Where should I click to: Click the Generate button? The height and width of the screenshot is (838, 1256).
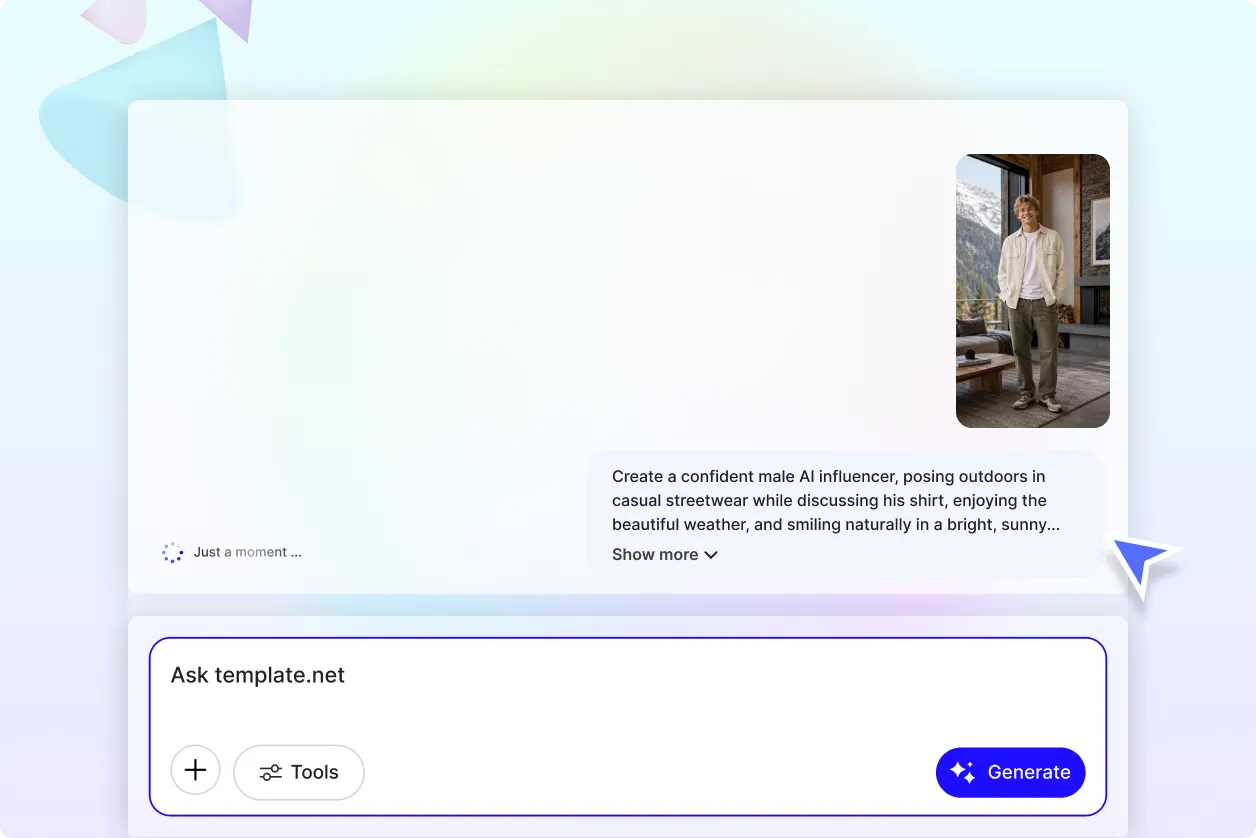pos(1010,772)
